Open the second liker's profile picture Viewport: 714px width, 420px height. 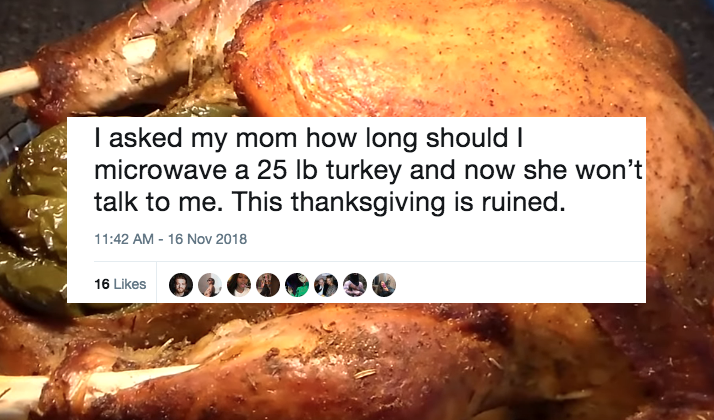click(209, 285)
